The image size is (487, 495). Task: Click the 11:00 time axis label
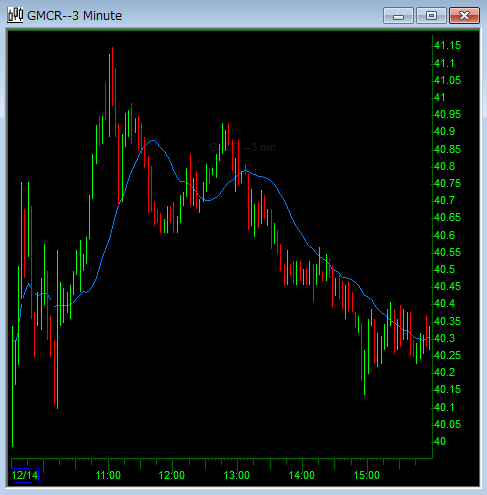[x=108, y=475]
